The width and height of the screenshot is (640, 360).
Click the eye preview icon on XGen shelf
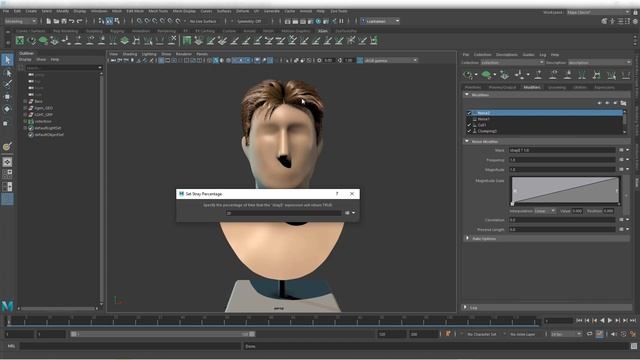point(31,40)
